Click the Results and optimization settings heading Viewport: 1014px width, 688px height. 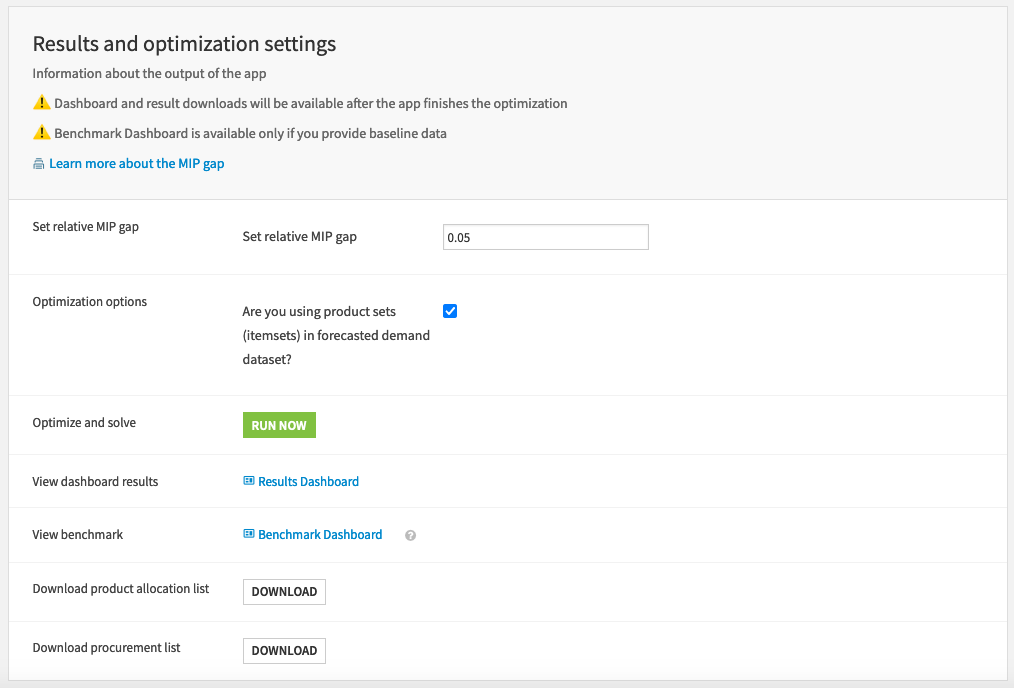(184, 44)
